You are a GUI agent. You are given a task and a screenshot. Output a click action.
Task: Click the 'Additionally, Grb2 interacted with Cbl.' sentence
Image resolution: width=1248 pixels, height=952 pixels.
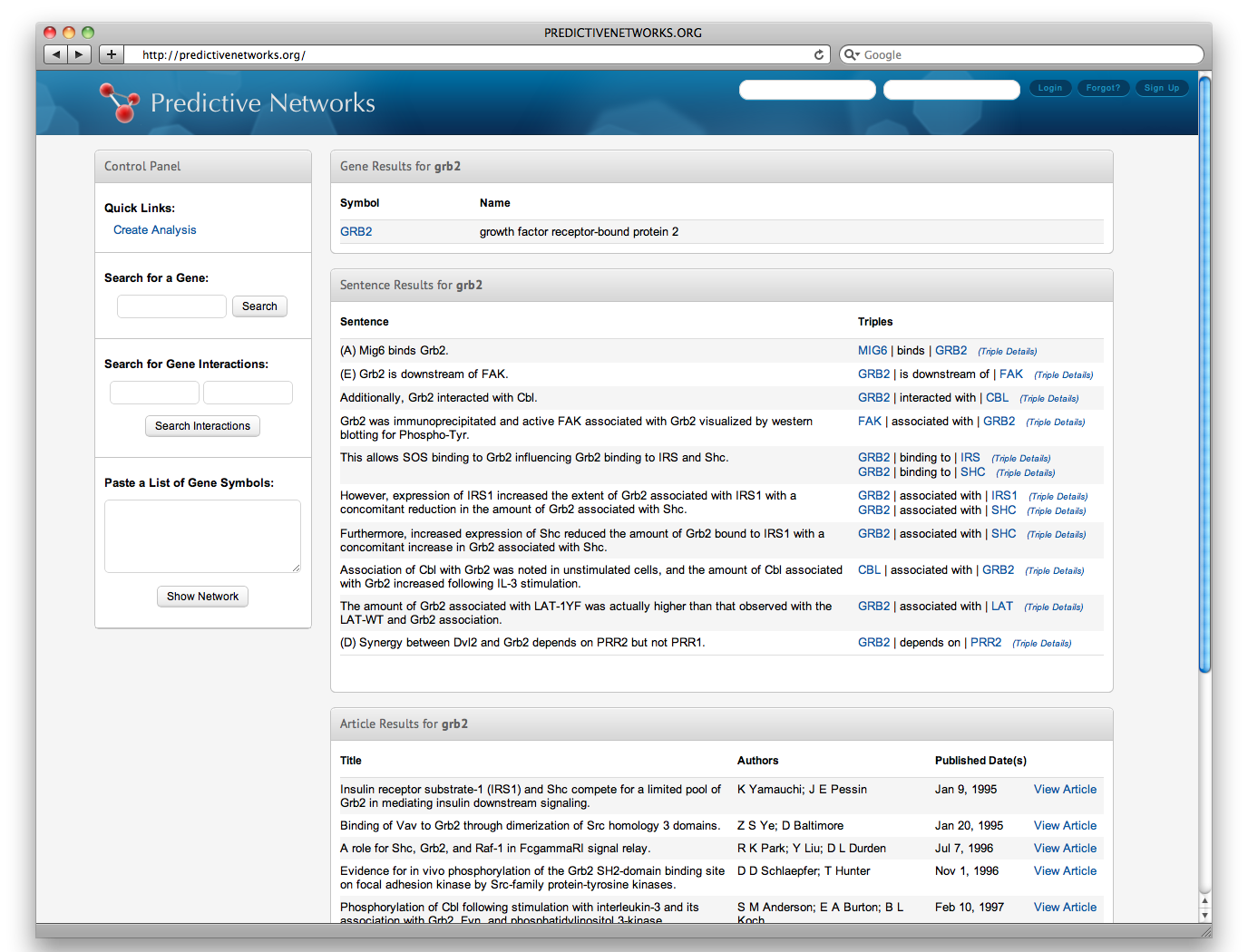pyautogui.click(x=438, y=398)
